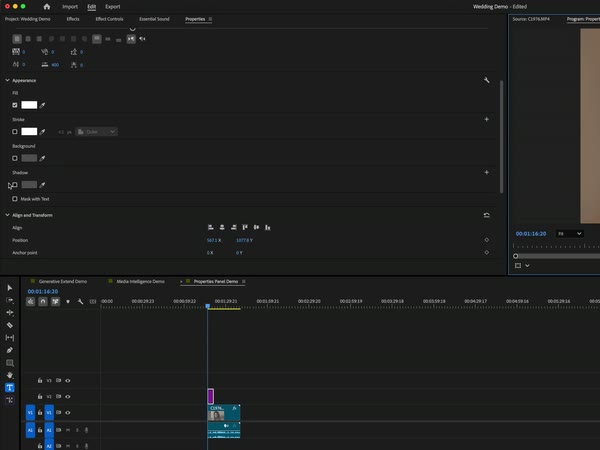Check Mask with Text
This screenshot has height=450, width=600.
(x=15, y=199)
